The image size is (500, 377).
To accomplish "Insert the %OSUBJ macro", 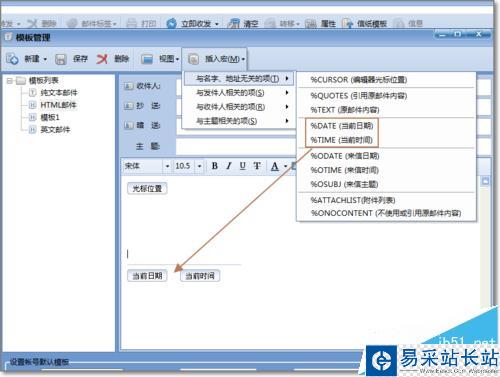I will (344, 184).
